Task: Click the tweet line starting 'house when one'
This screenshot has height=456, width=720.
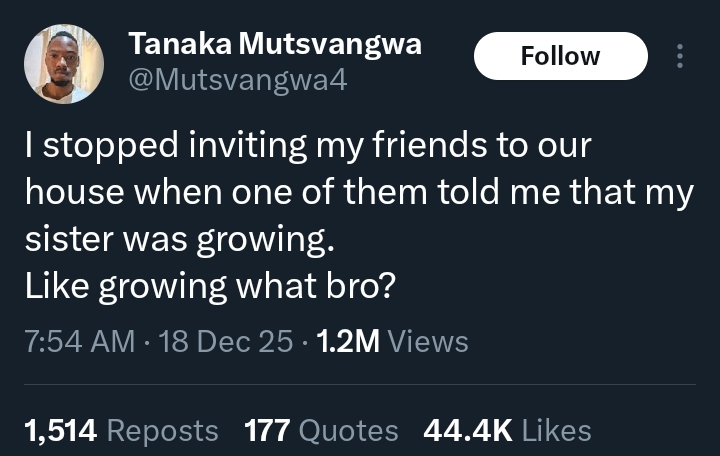Action: 358,193
